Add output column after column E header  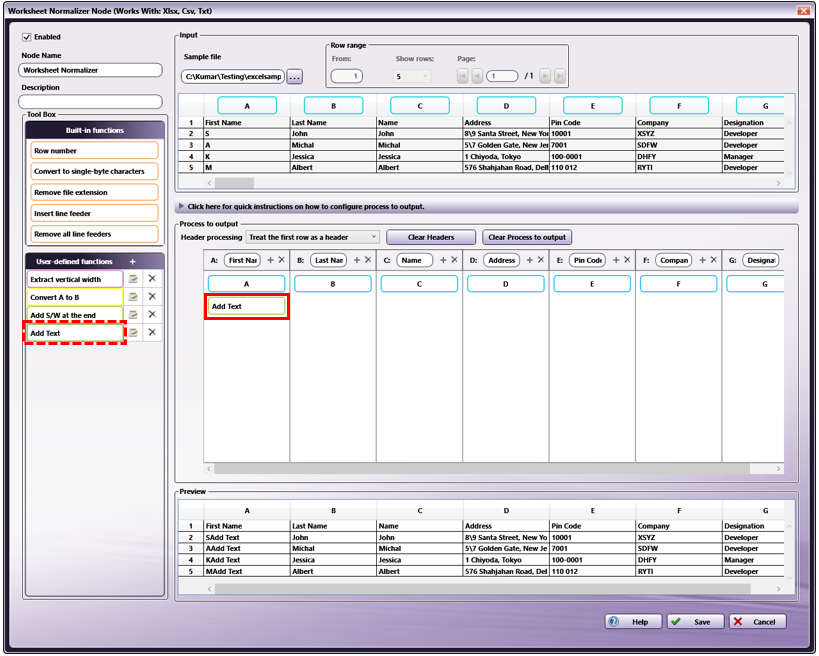tap(616, 260)
